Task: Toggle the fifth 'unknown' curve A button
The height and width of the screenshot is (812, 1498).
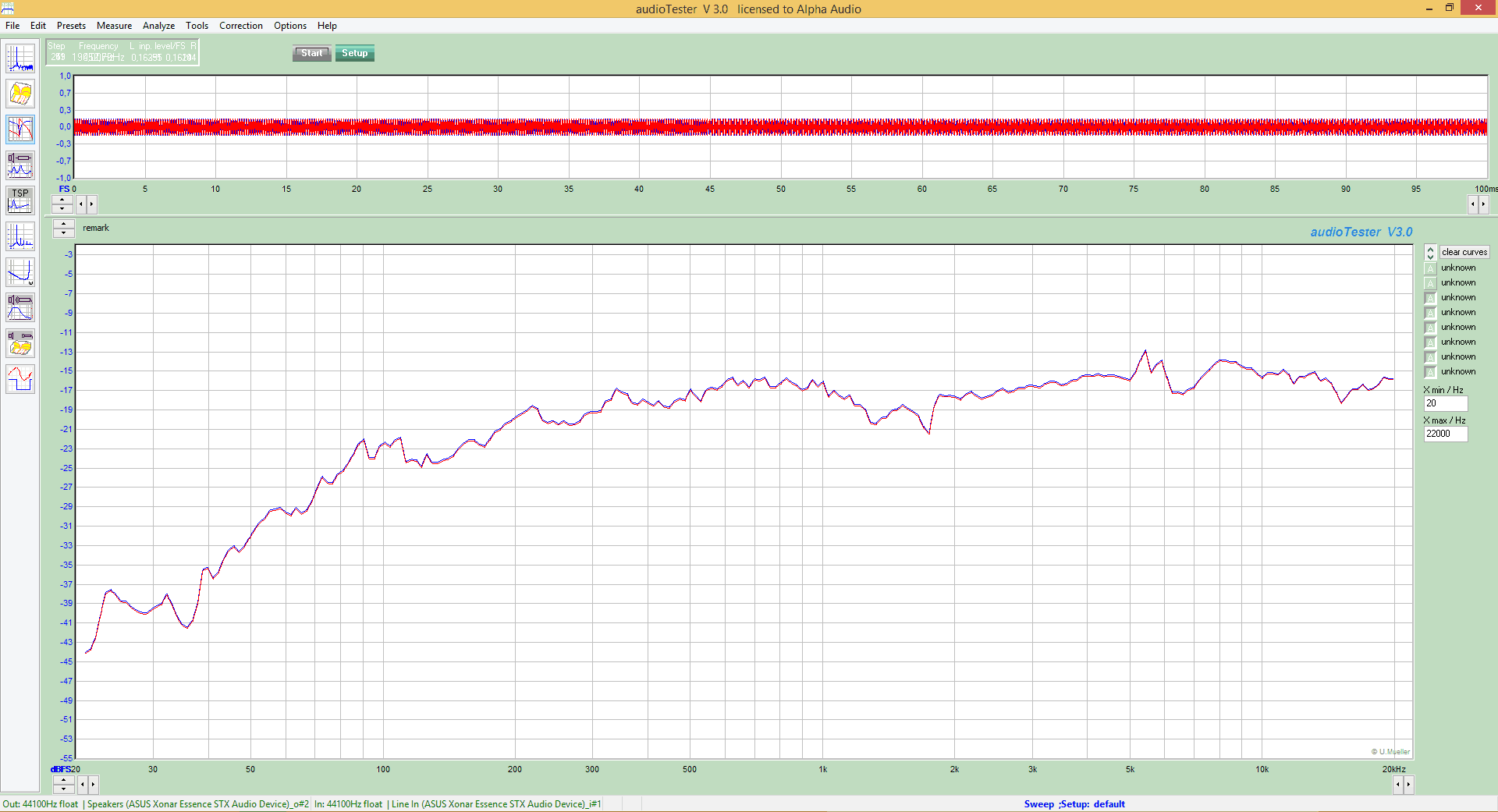Action: 1430,328
